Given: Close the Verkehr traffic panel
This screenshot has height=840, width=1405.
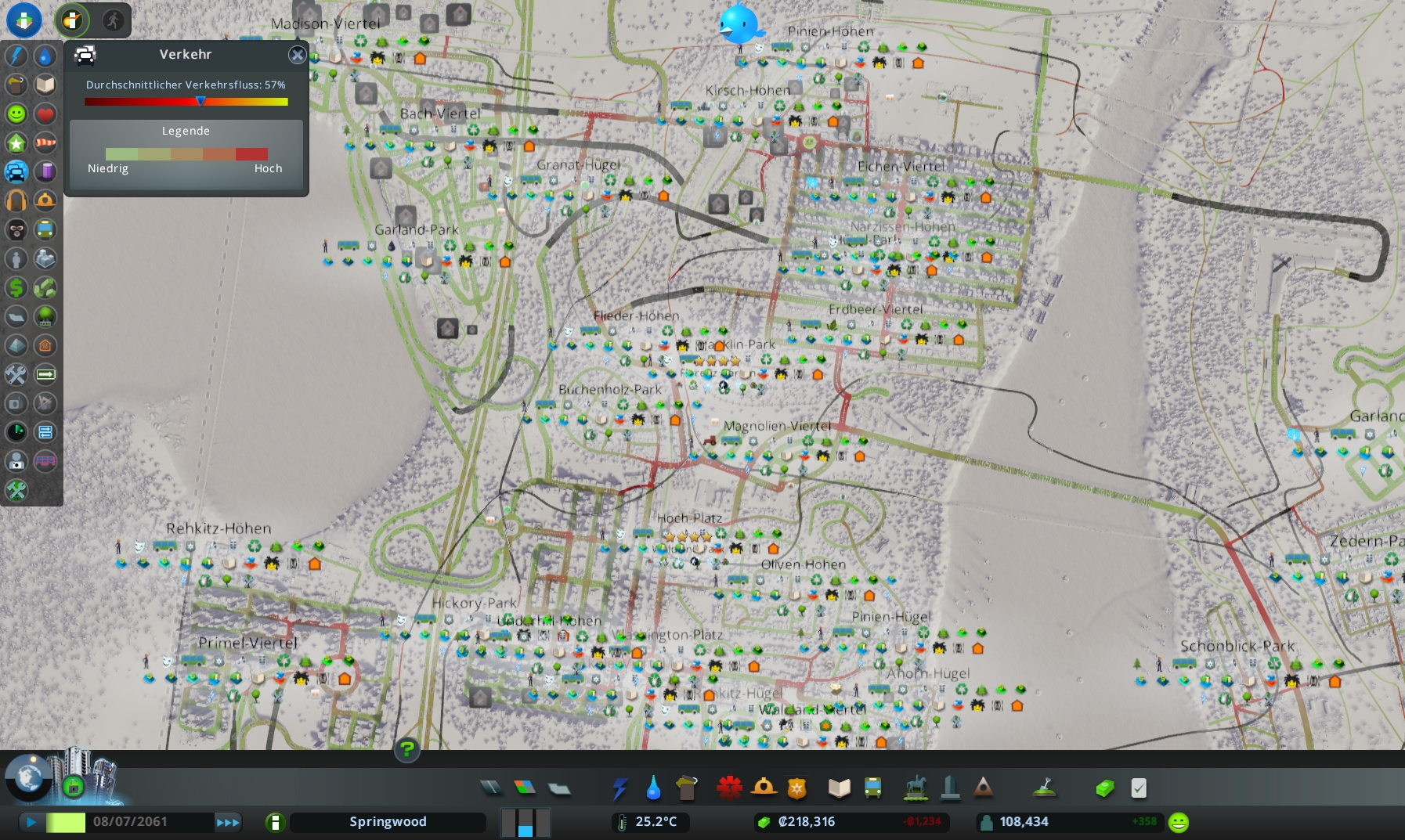Looking at the screenshot, I should (x=297, y=55).
